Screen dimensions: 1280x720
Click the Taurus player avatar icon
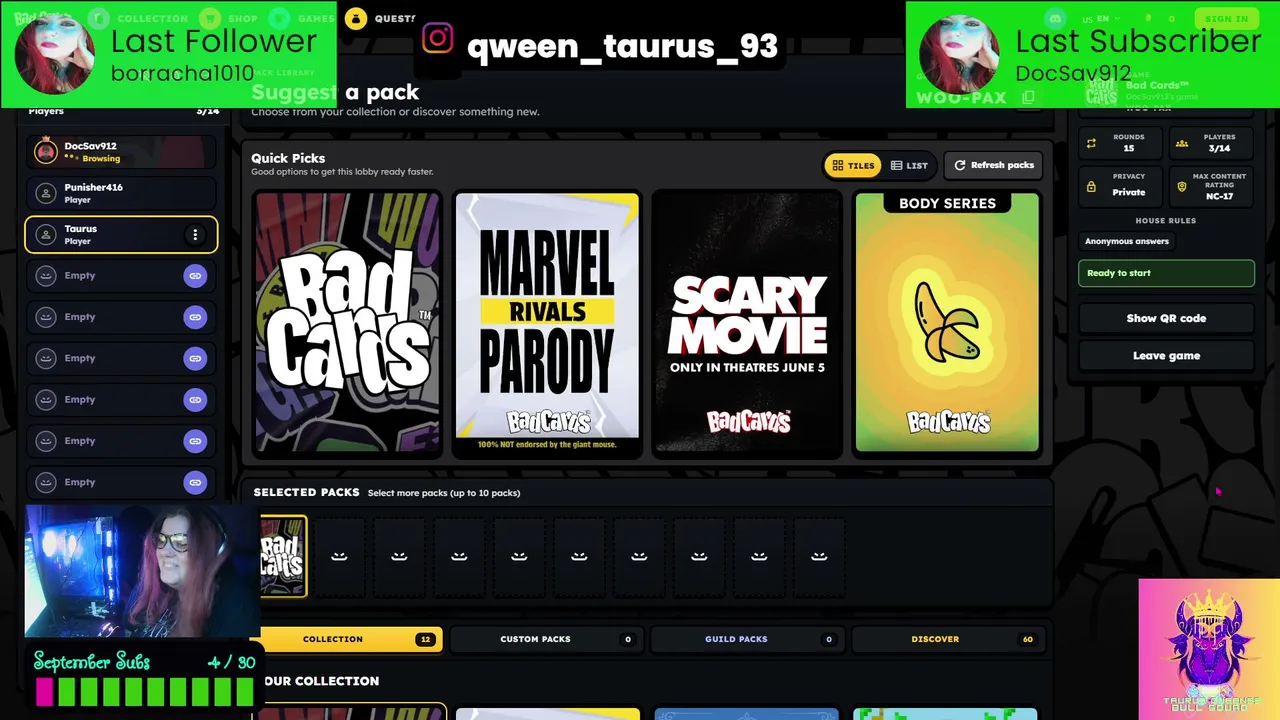[45, 235]
